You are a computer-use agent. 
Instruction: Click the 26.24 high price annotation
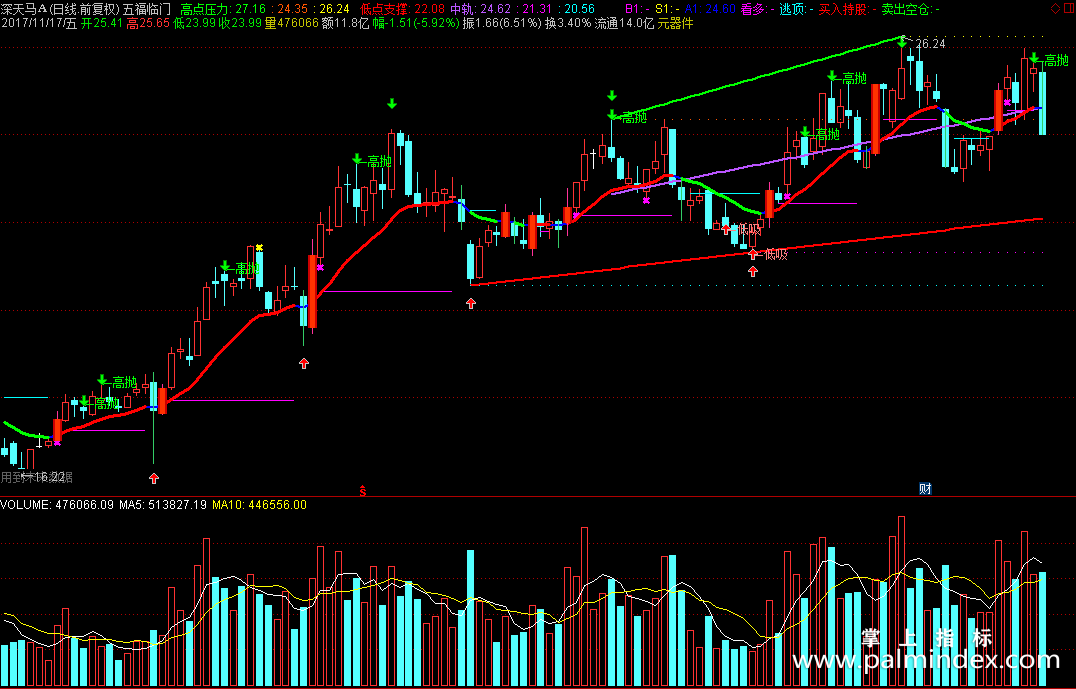[x=931, y=44]
